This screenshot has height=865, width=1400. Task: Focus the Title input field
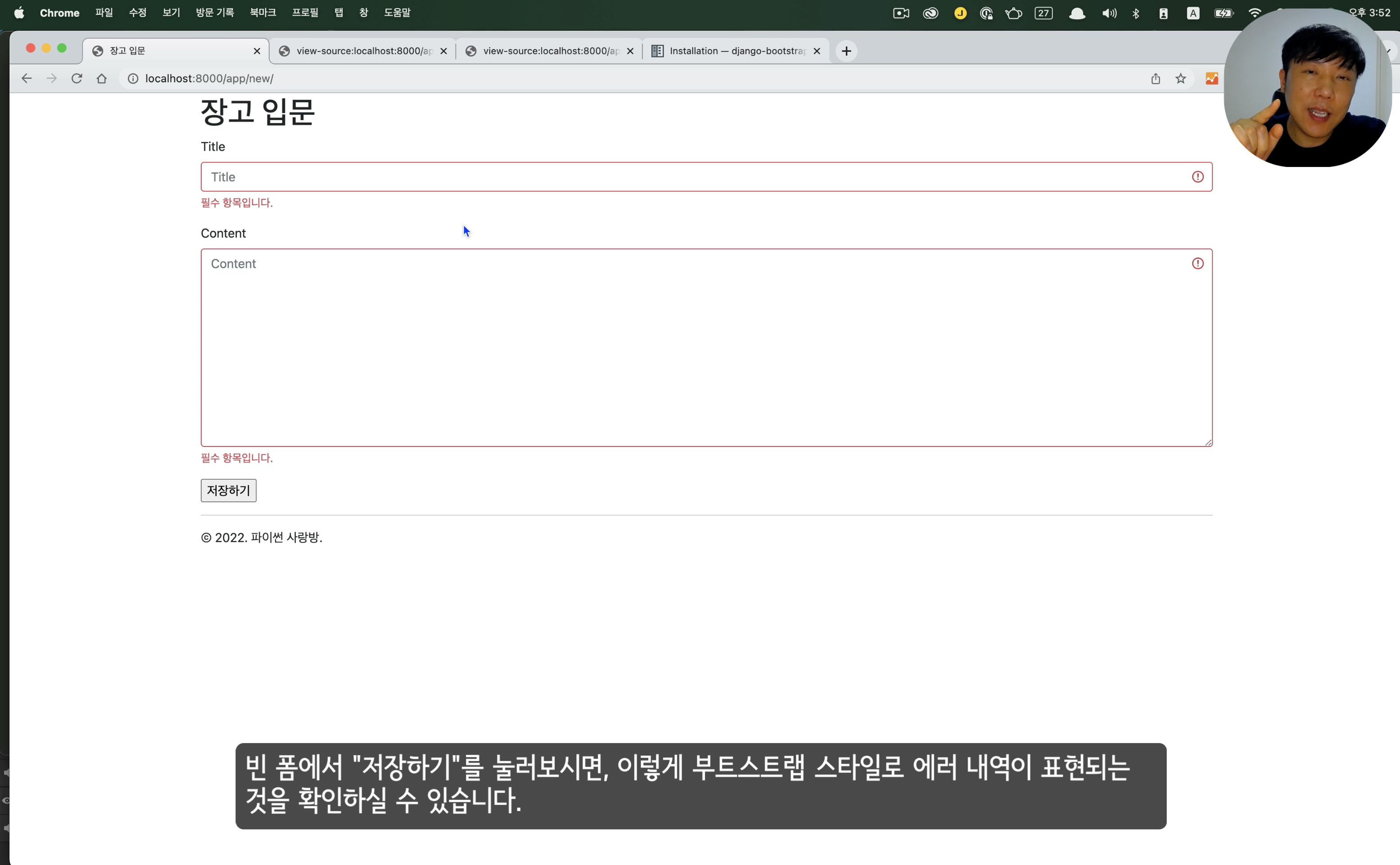(706, 177)
